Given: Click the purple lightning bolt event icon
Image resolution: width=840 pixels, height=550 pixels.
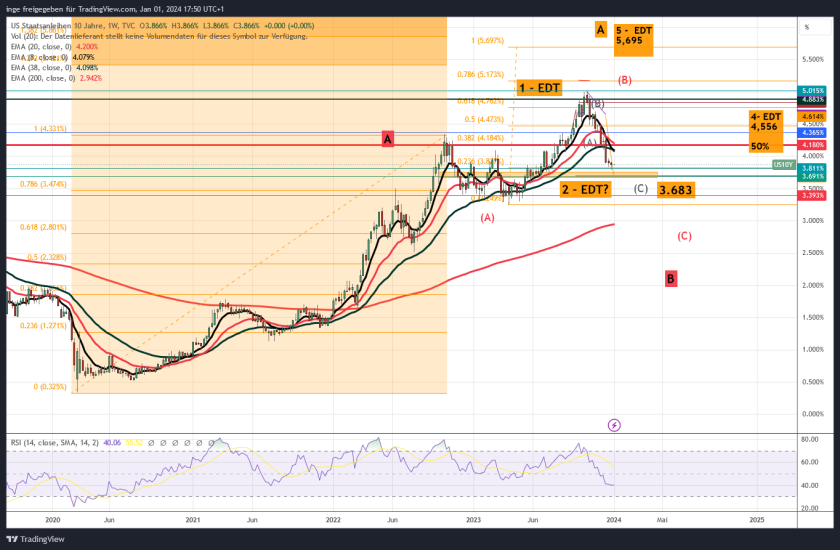Looking at the screenshot, I should click(614, 424).
